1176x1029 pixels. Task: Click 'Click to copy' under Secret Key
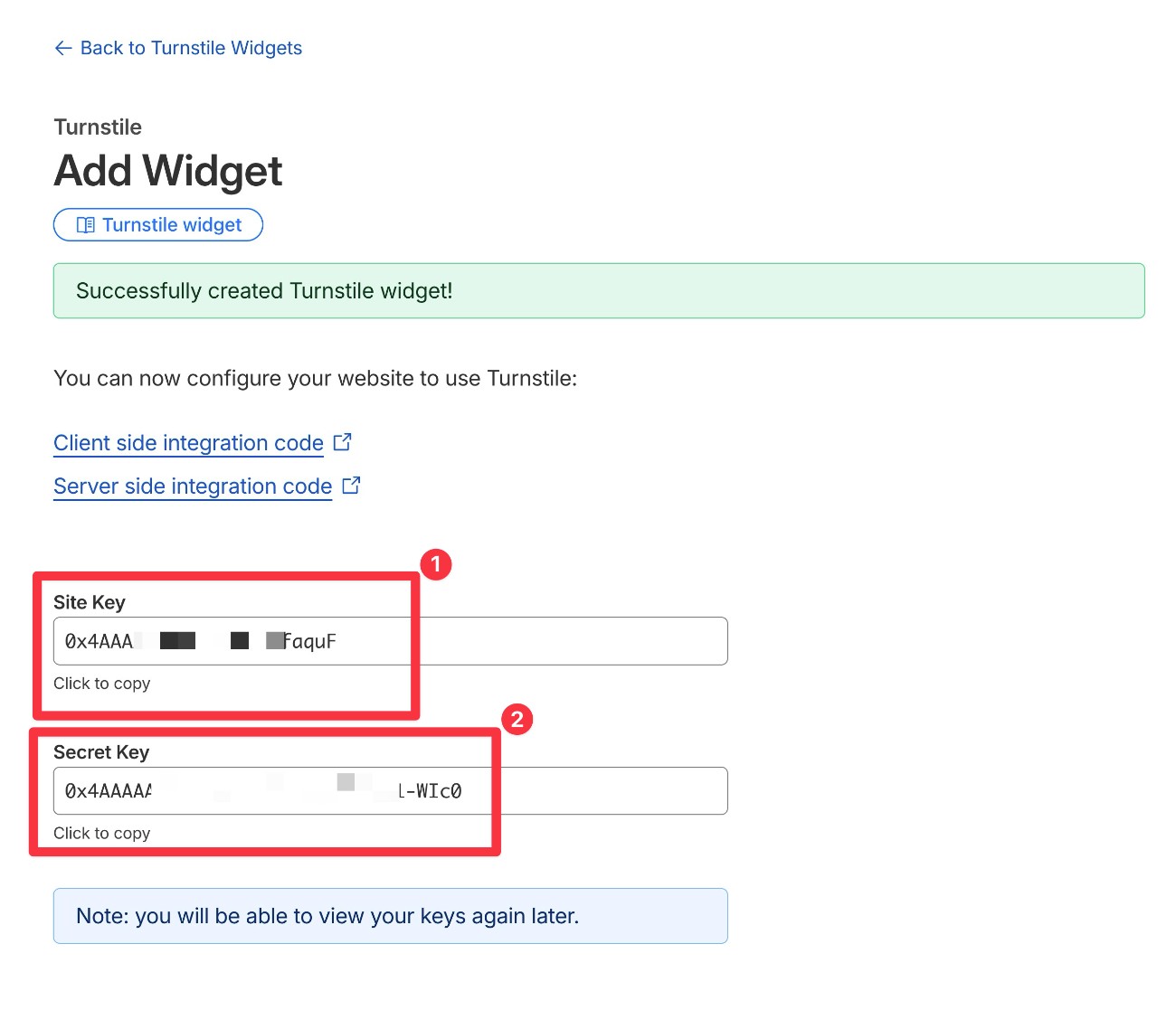point(102,834)
